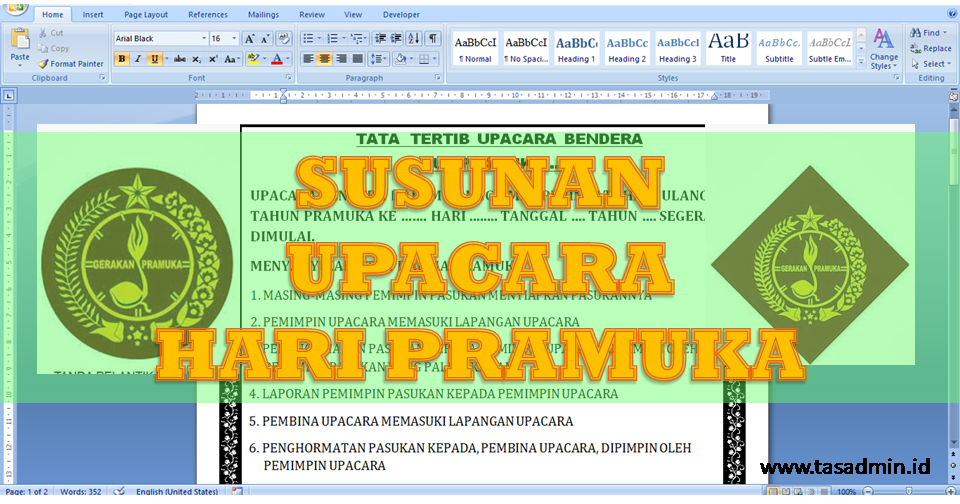Apply the red font color button
The height and width of the screenshot is (504, 960).
pos(277,59)
